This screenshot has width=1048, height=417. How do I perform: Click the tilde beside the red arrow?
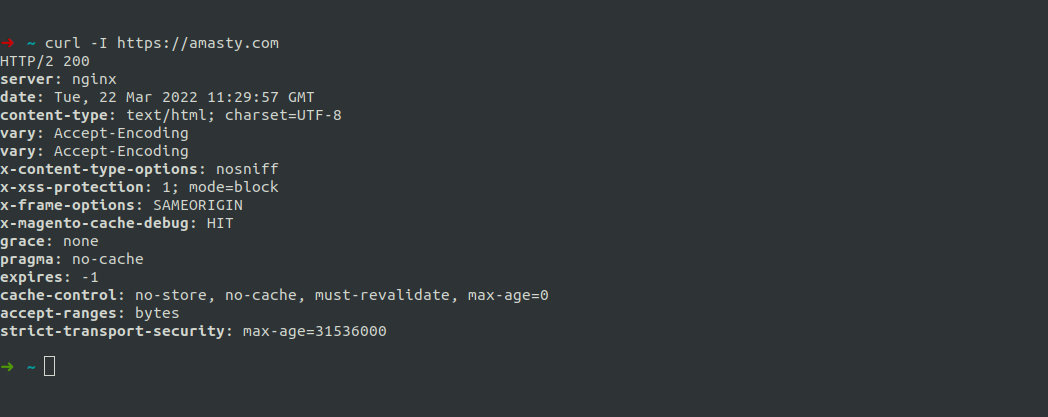pyautogui.click(x=31, y=43)
